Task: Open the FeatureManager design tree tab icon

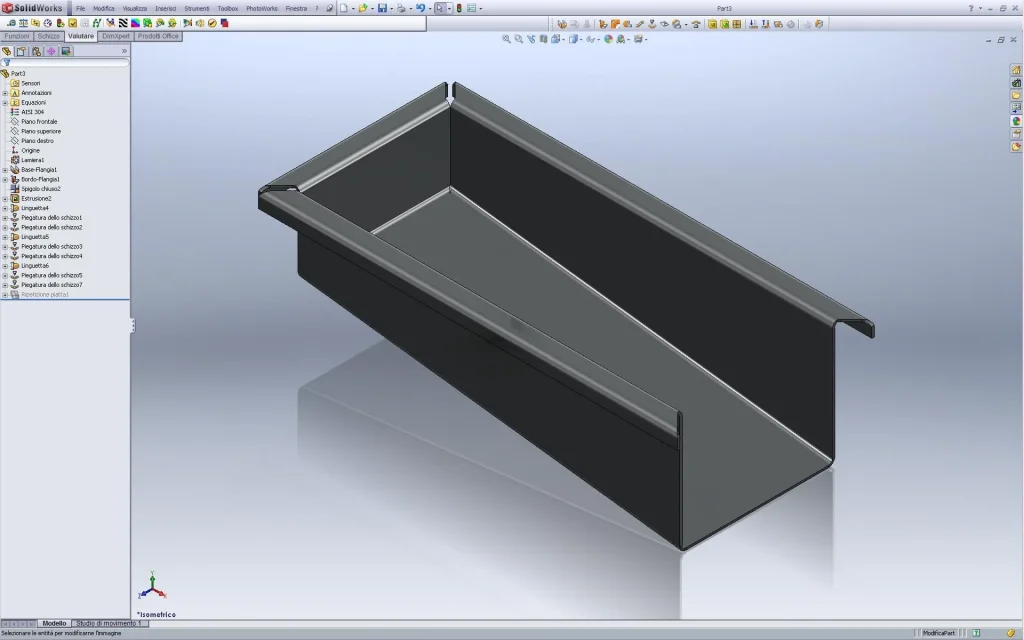Action: pos(7,52)
